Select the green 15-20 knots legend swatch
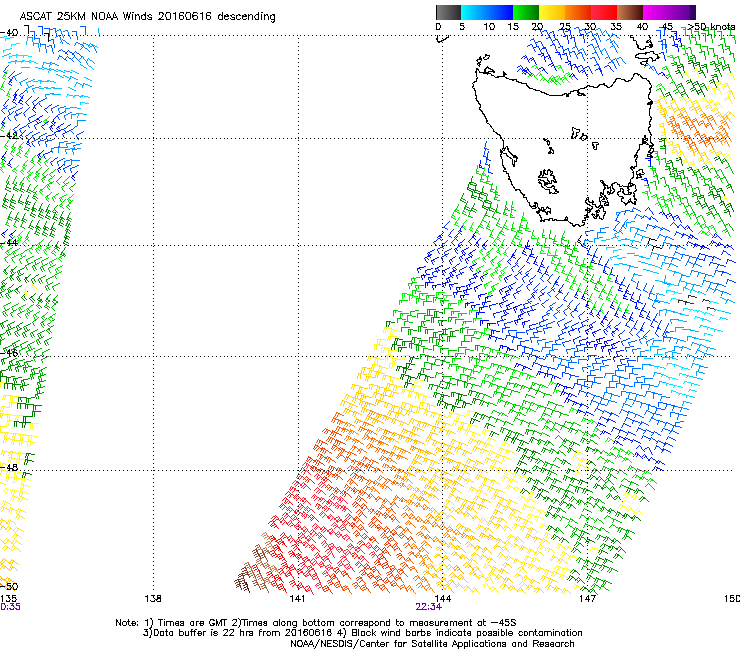This screenshot has width=740, height=650. coord(526,12)
